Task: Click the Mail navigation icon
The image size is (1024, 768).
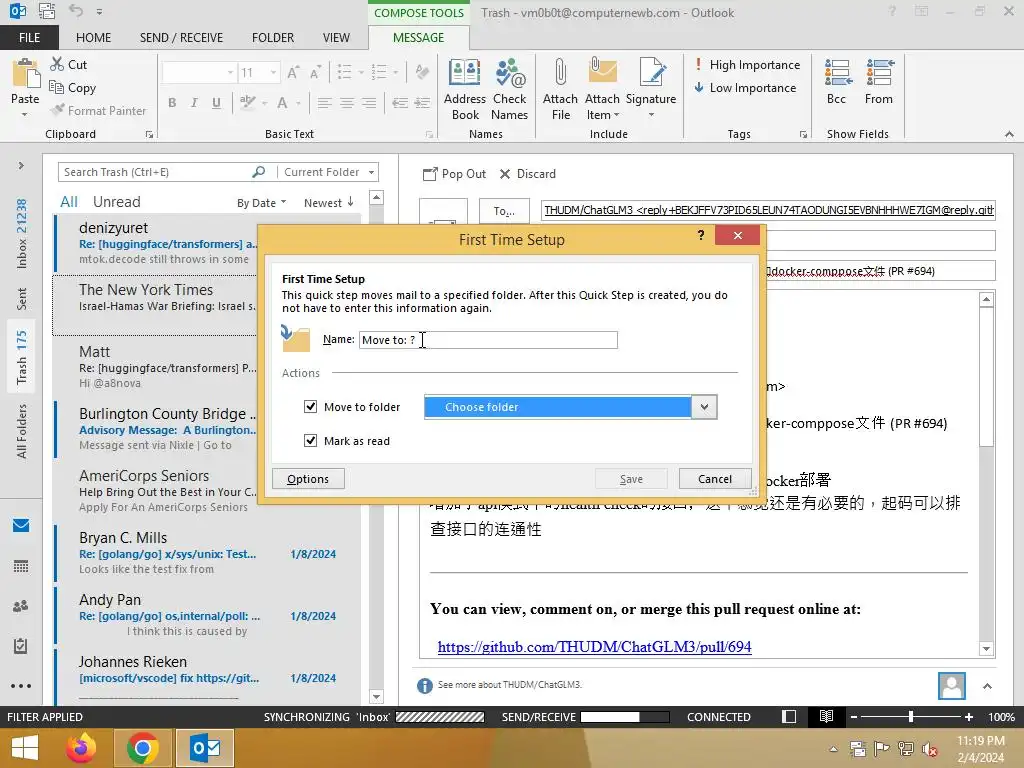Action: click(21, 525)
